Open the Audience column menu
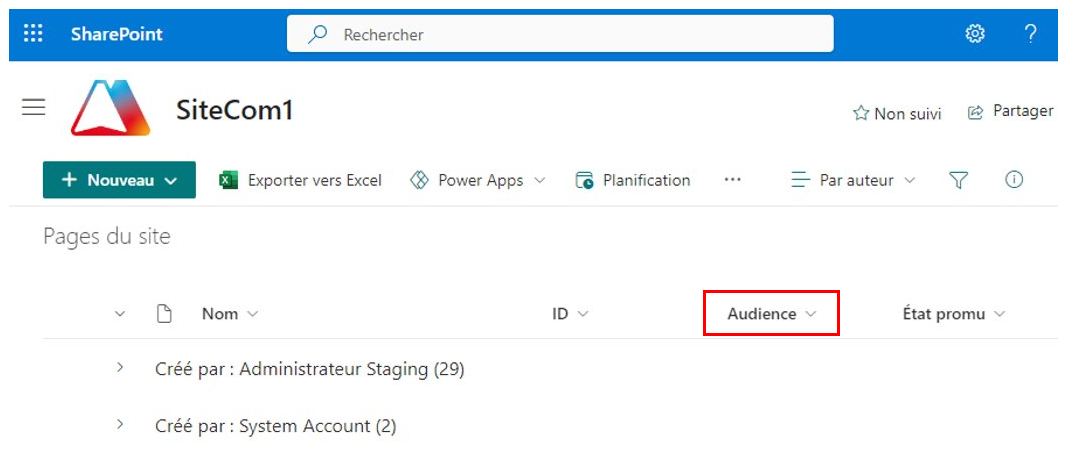This screenshot has width=1065, height=460. (x=771, y=314)
